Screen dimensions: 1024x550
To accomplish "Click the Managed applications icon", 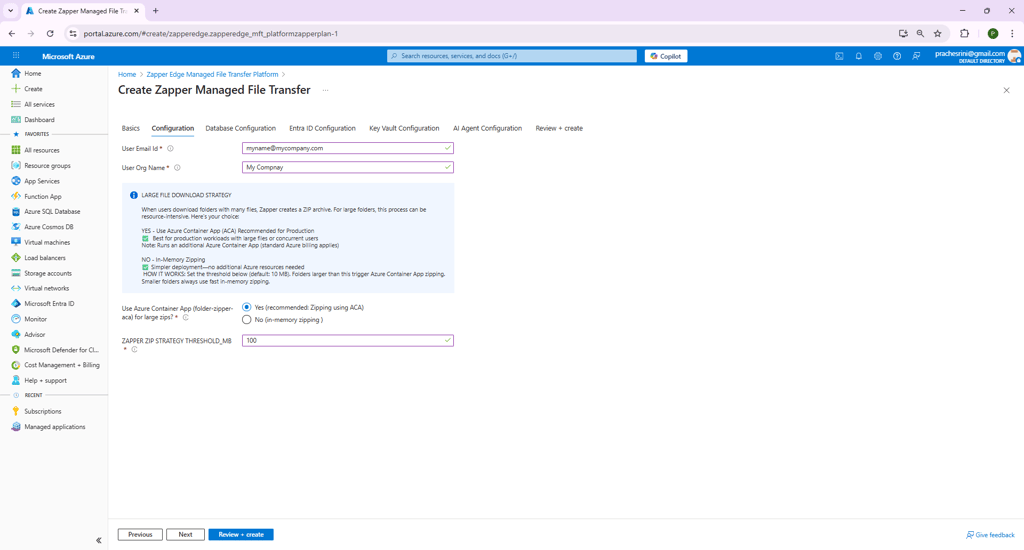I will click(x=16, y=427).
